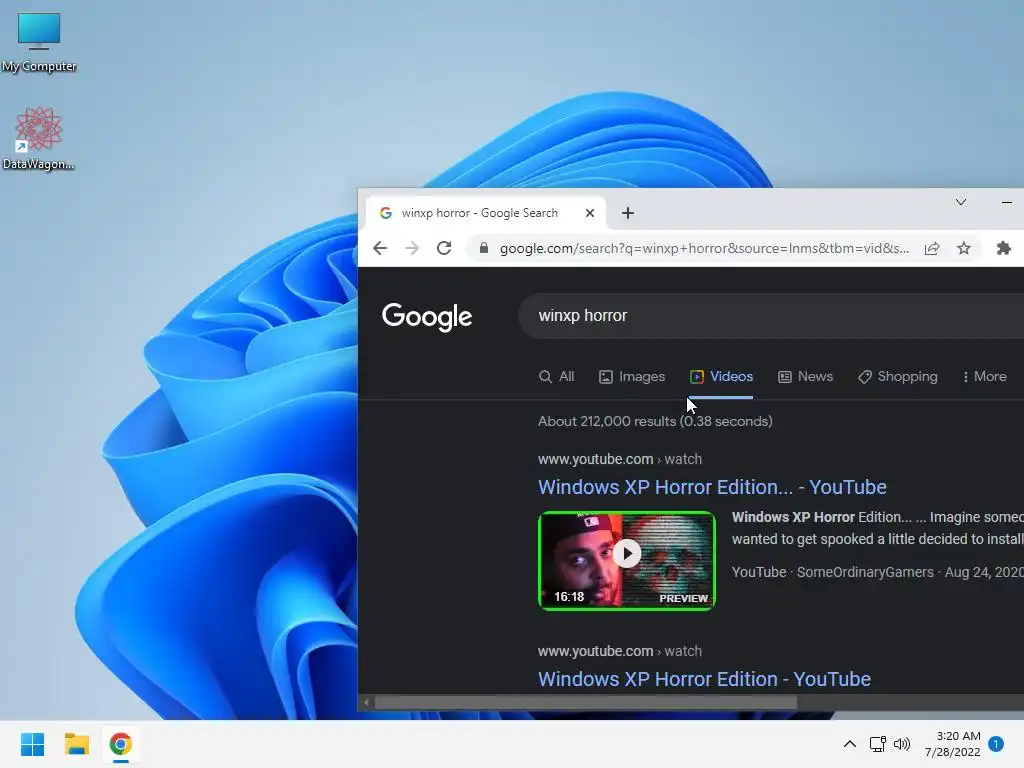Open the volume tray icon
This screenshot has width=1024, height=768.
[902, 744]
